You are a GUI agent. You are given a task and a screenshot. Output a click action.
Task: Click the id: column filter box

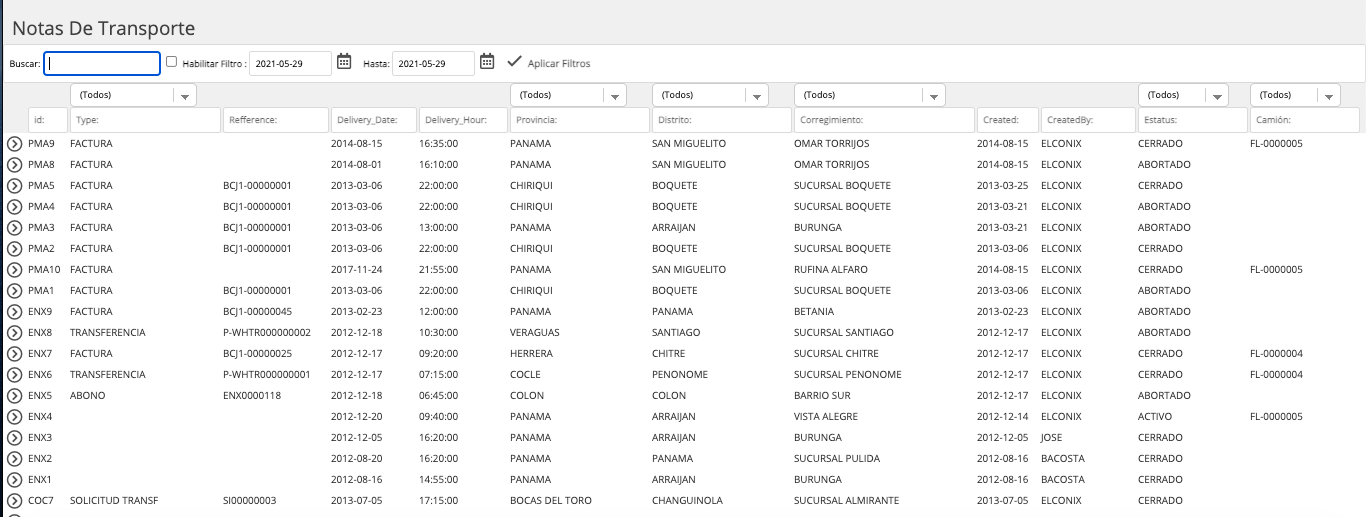pyautogui.click(x=48, y=120)
